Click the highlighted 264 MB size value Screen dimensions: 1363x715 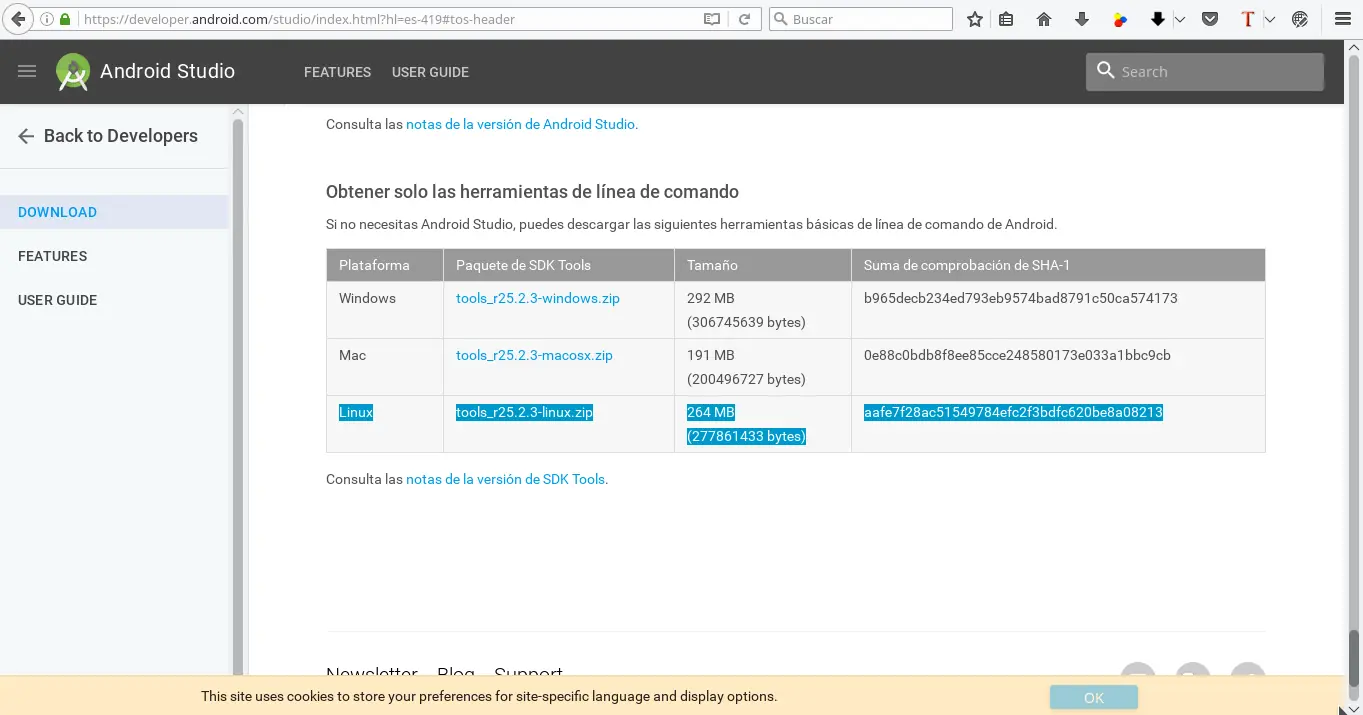(711, 412)
